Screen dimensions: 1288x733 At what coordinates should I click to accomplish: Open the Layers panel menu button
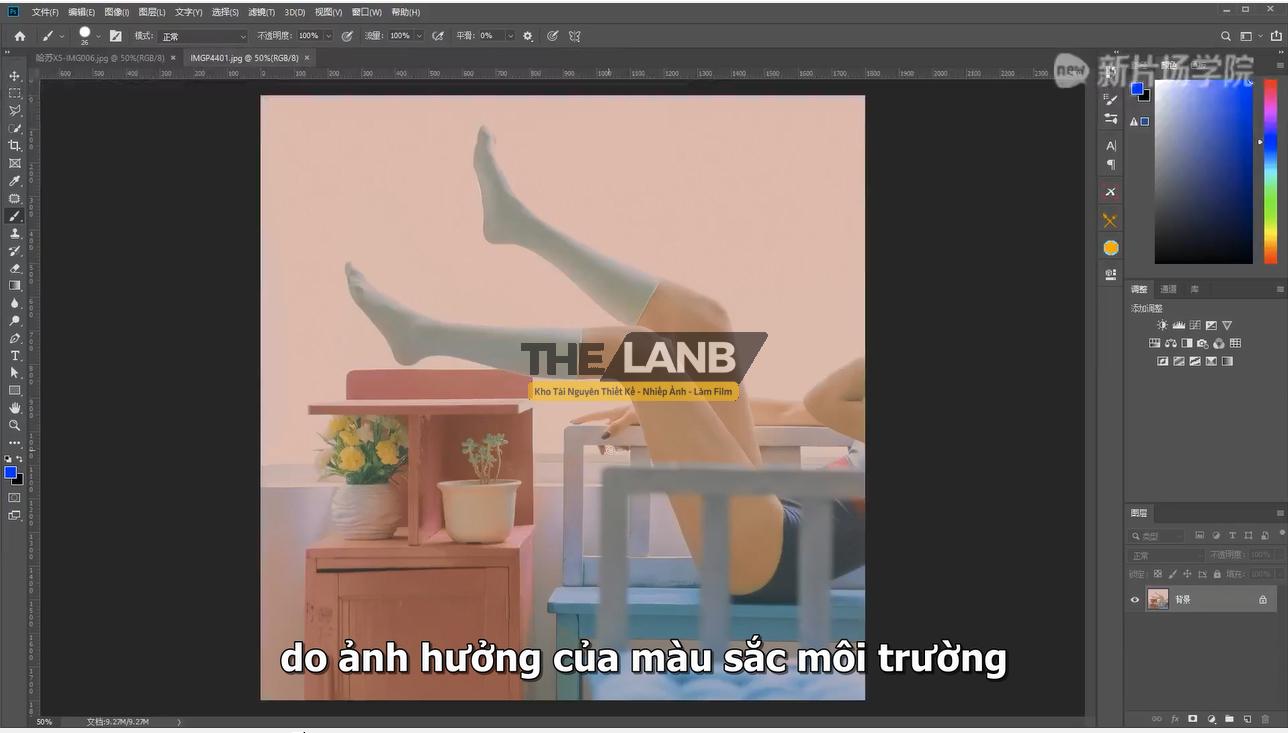[x=1280, y=513]
